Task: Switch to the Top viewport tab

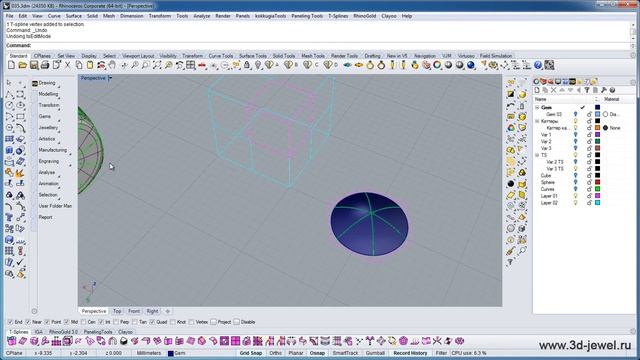Action: [x=117, y=311]
